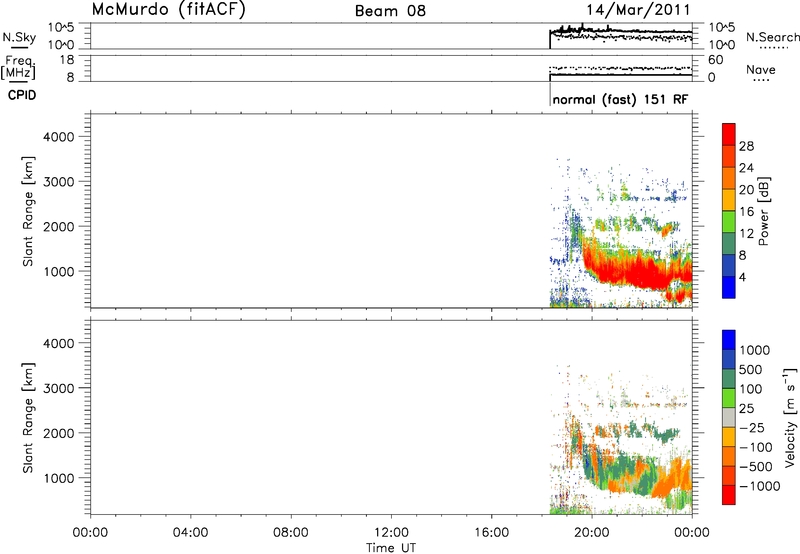Image resolution: width=800 pixels, height=554 pixels.
Task: Click the velocity colorbar value '-1000'
Action: coord(760,486)
